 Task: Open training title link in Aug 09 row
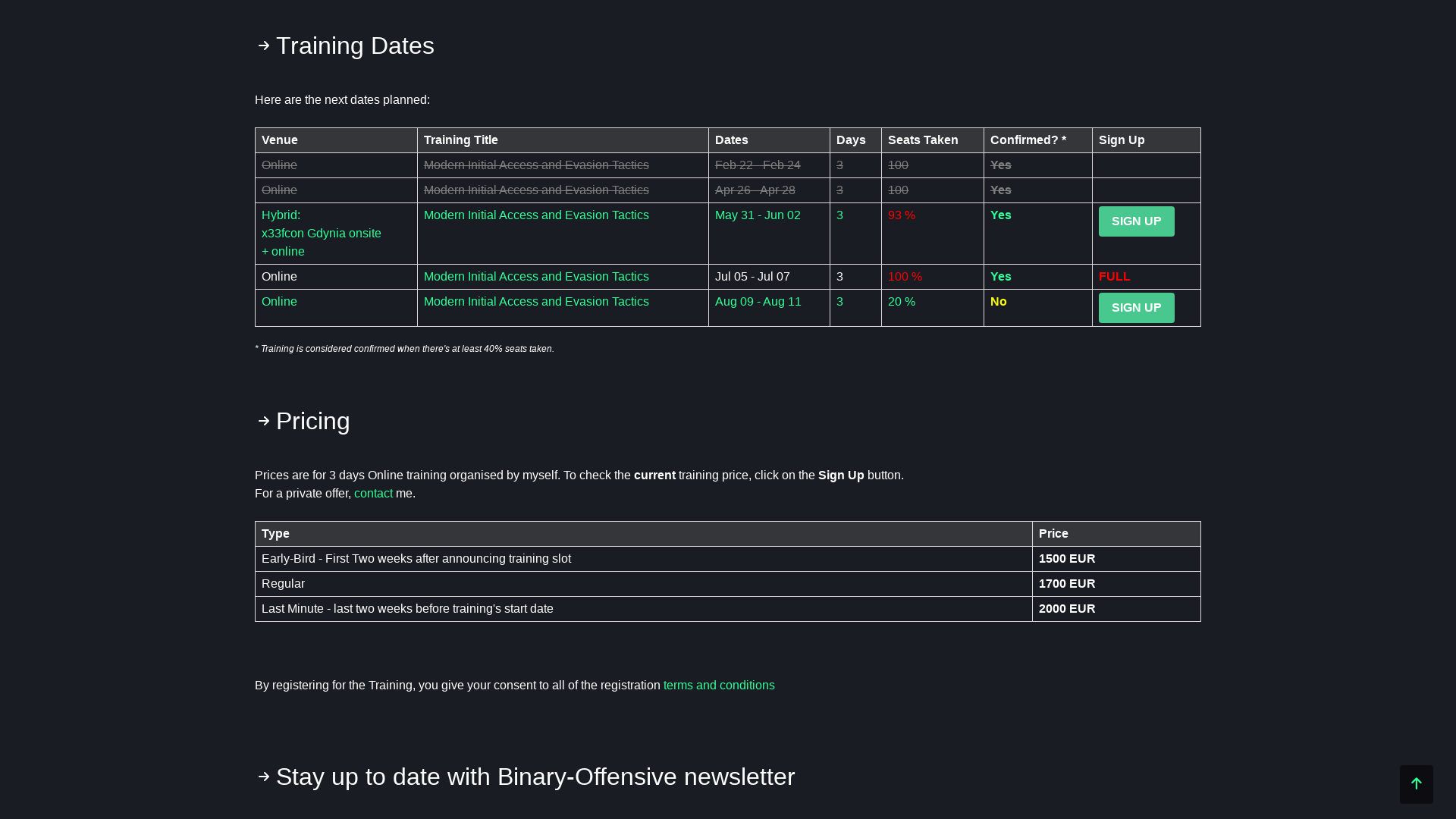536,301
